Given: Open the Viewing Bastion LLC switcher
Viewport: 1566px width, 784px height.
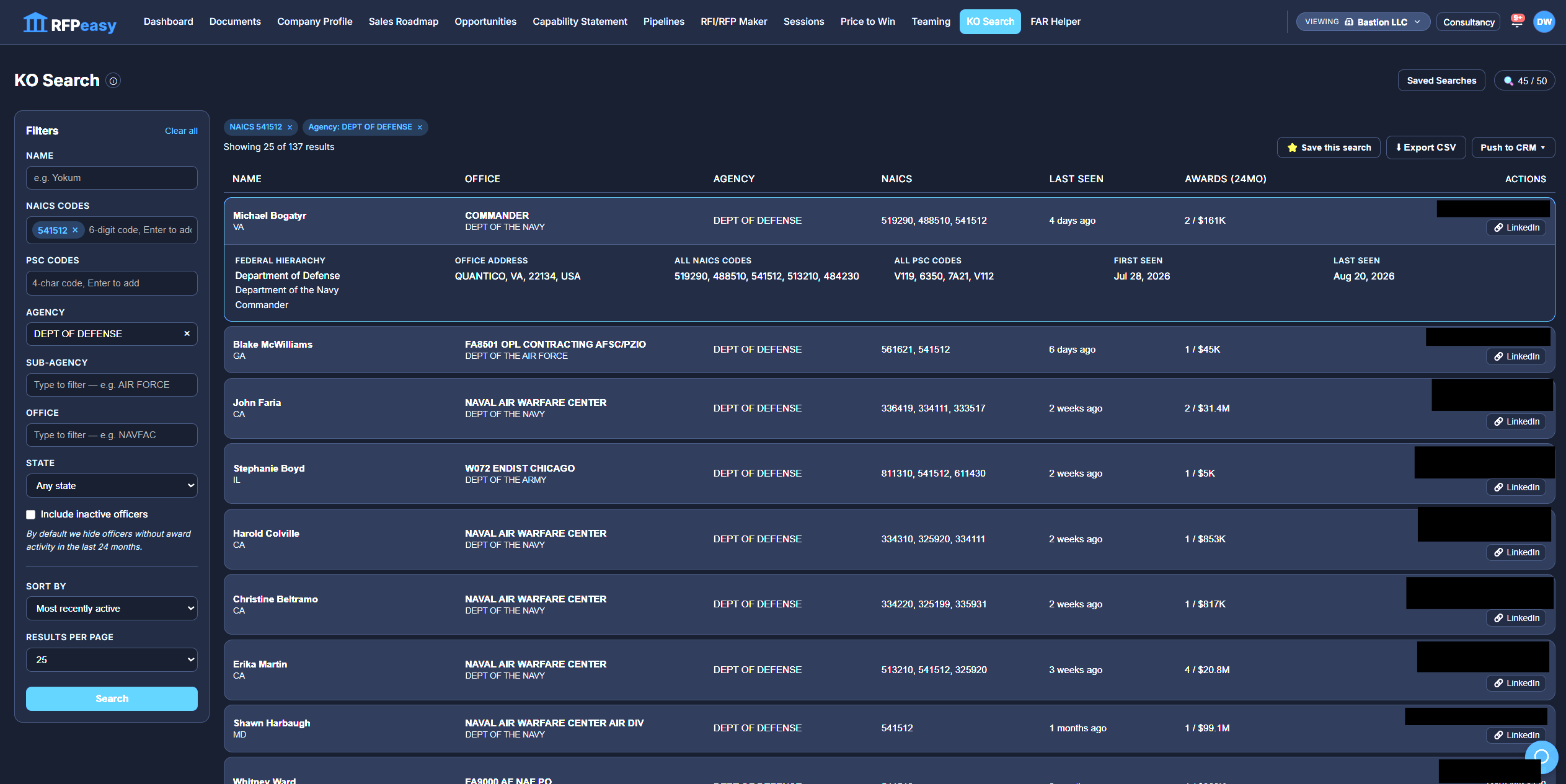Looking at the screenshot, I should tap(1363, 22).
